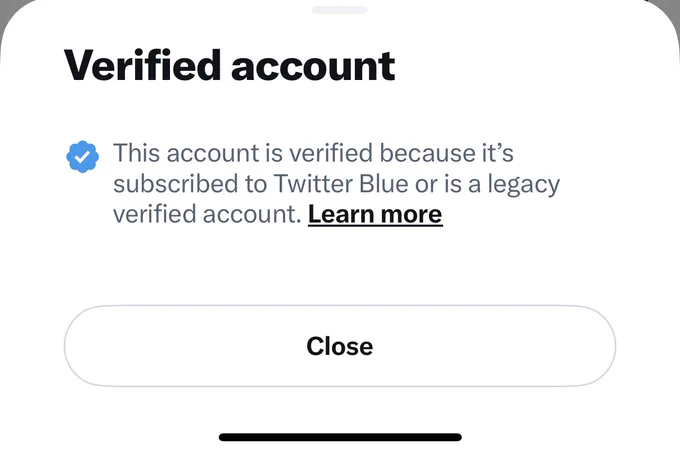Click the phrase legacy in the description

[523, 185]
